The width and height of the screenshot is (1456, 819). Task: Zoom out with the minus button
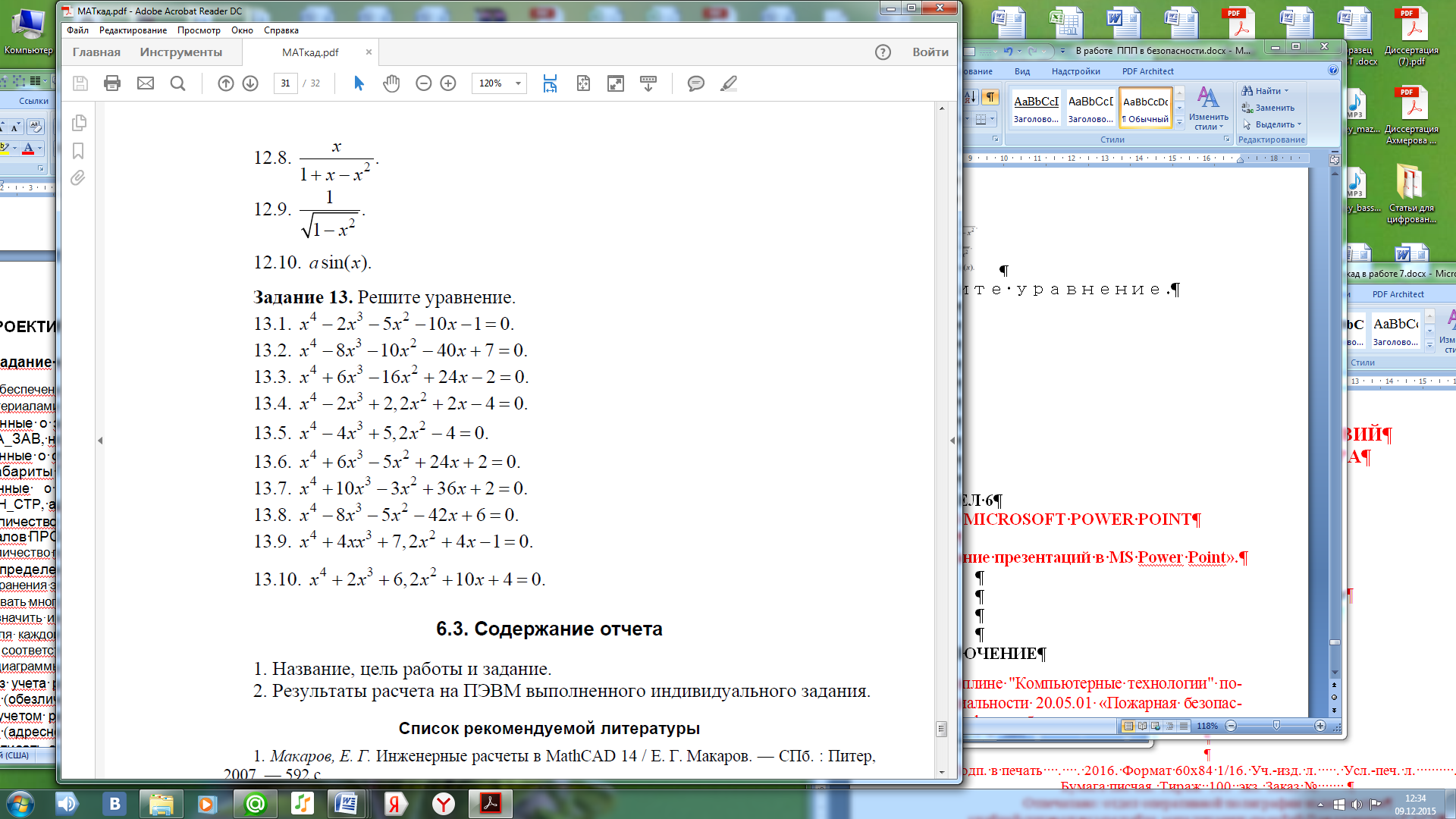(x=424, y=83)
